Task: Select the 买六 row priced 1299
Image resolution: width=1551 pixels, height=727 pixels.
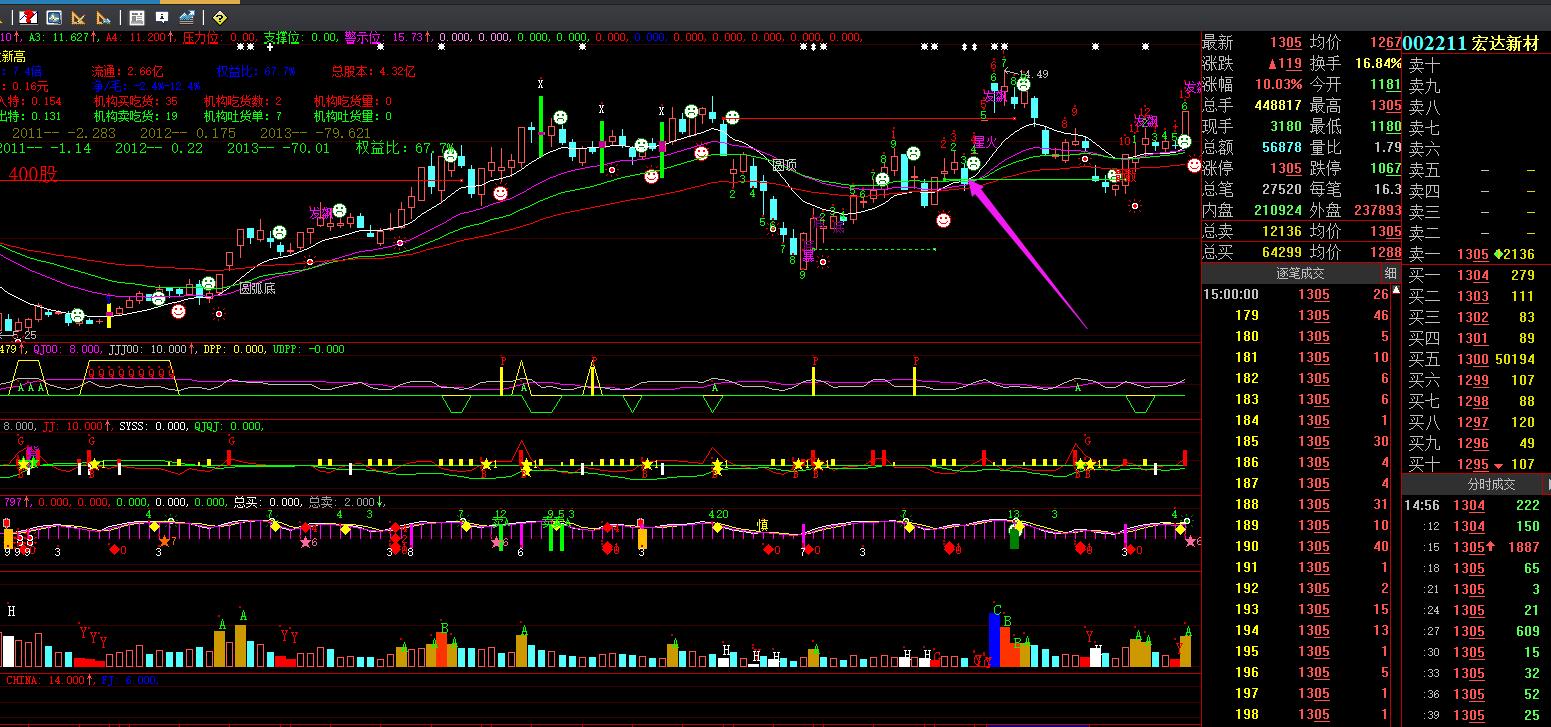Action: (x=1476, y=380)
